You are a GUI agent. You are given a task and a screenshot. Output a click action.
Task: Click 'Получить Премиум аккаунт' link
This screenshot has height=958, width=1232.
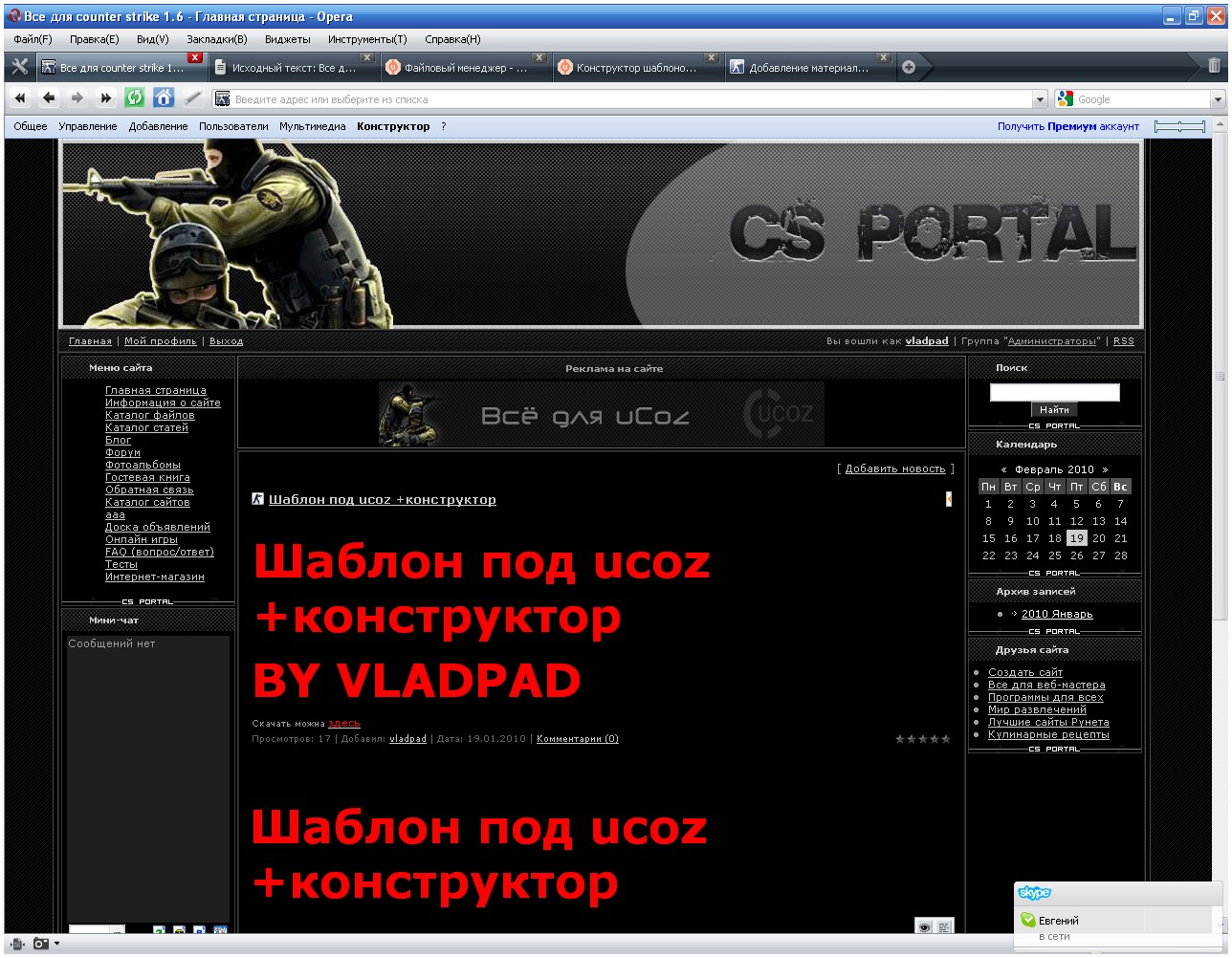coord(1068,126)
